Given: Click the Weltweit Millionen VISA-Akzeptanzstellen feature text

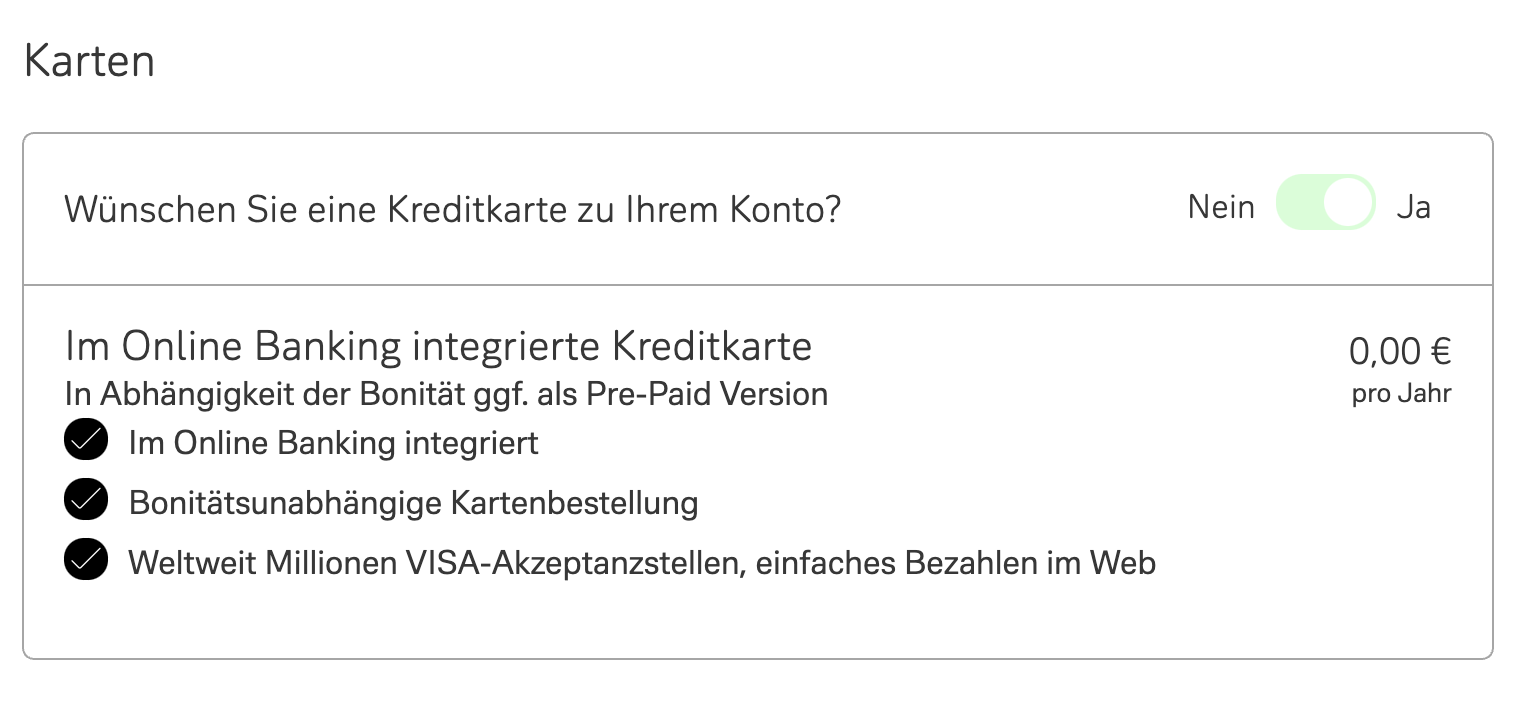Looking at the screenshot, I should coord(642,562).
